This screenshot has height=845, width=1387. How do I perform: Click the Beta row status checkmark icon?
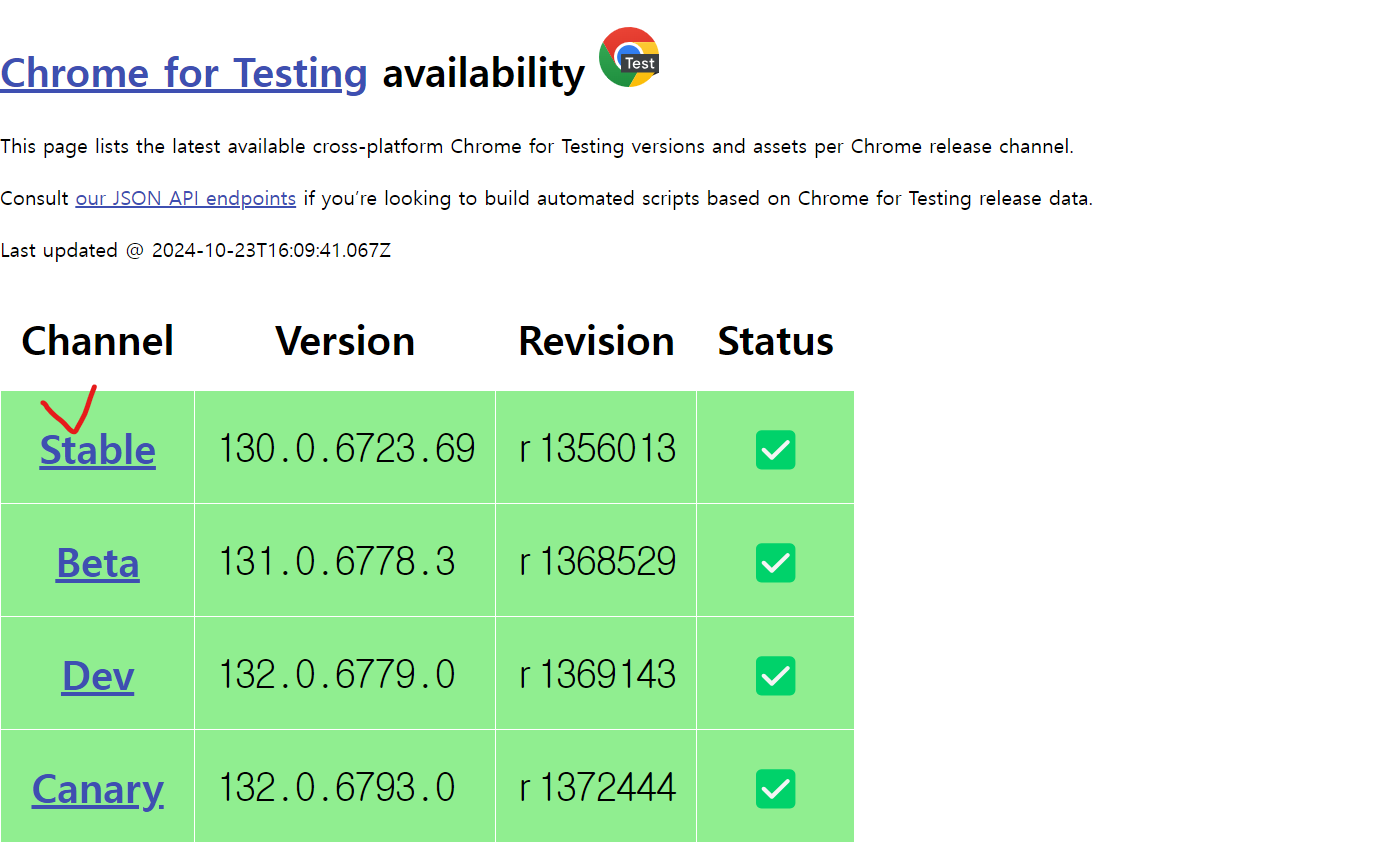[776, 563]
